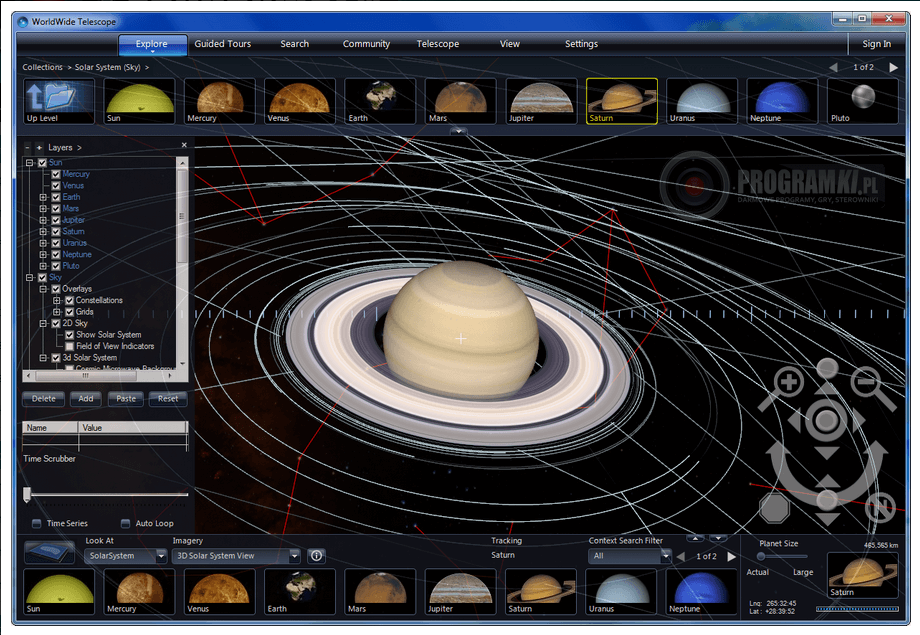This screenshot has width=920, height=635.
Task: Open the View tab
Action: (x=510, y=44)
